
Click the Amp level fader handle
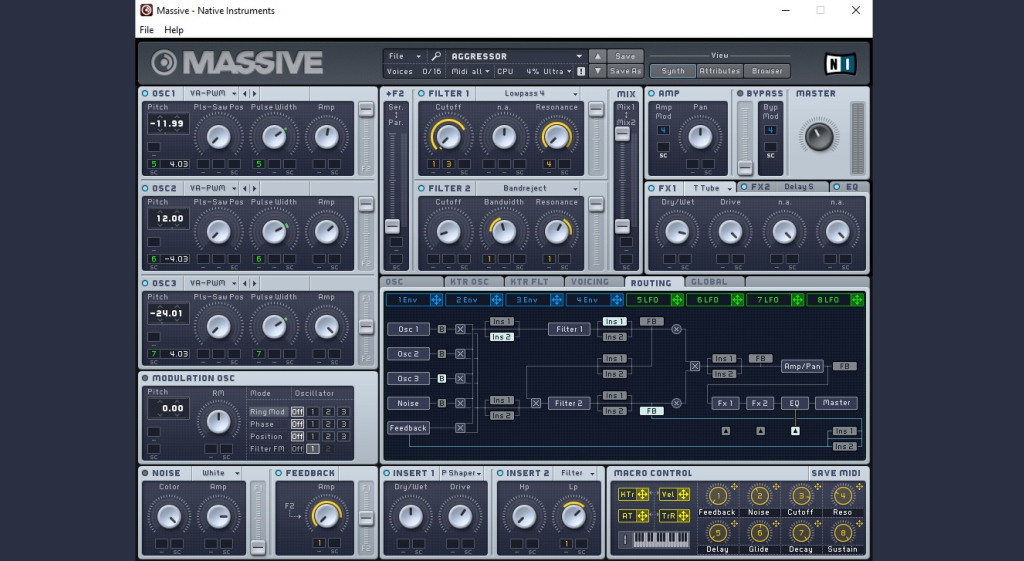745,167
